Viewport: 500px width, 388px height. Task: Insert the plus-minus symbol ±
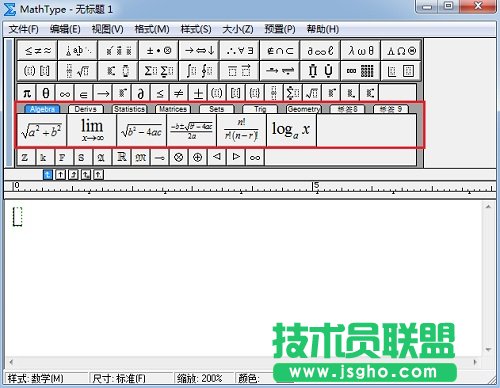[x=198, y=93]
